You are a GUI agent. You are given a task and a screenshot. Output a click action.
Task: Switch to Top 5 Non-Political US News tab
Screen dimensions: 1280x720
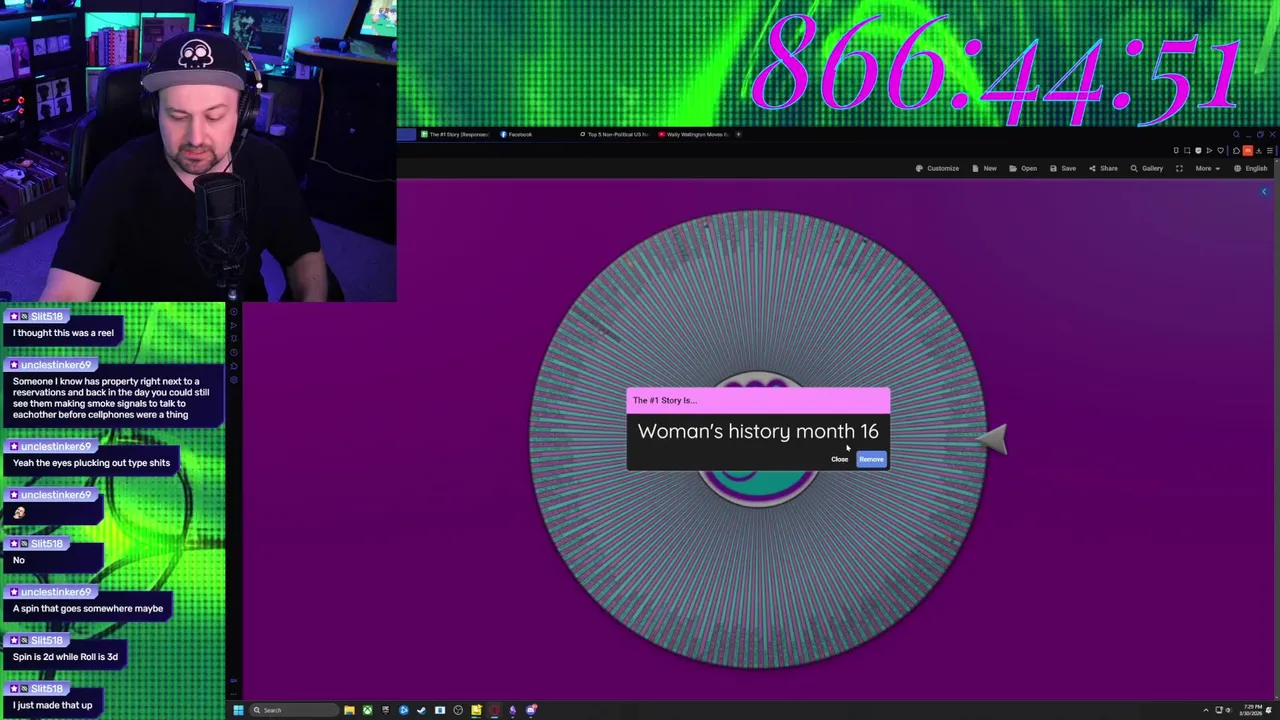click(x=614, y=134)
